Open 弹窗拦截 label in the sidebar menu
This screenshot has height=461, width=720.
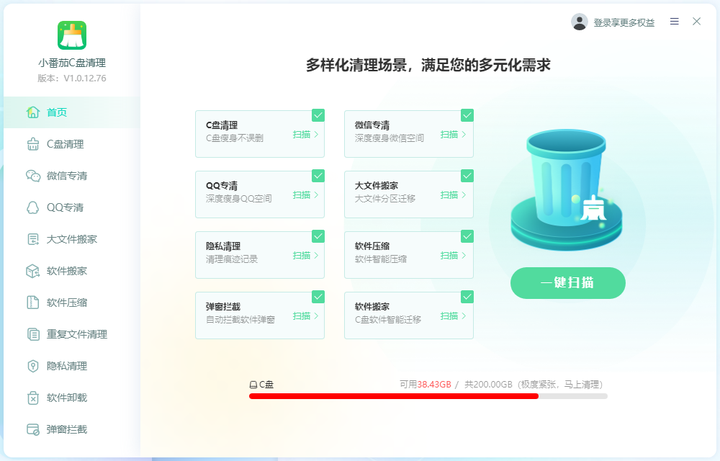67,429
